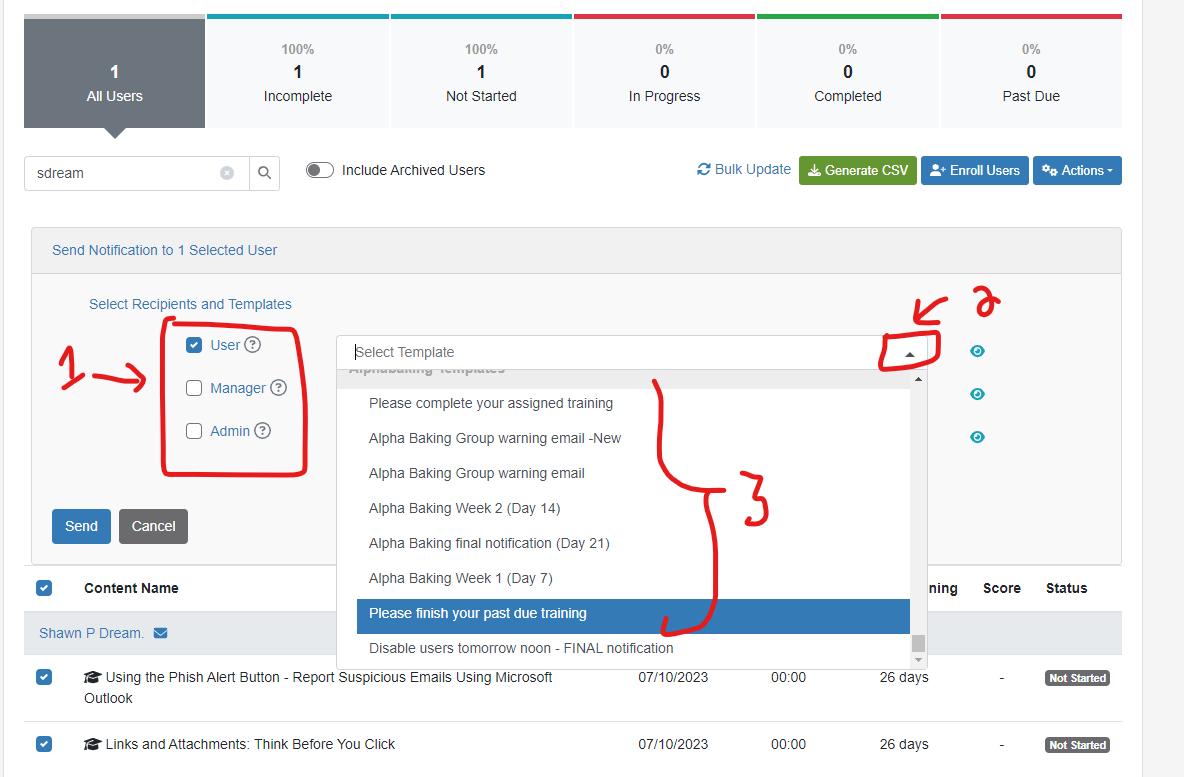This screenshot has height=777, width=1184.
Task: Click Generate CSV button
Action: [x=858, y=171]
